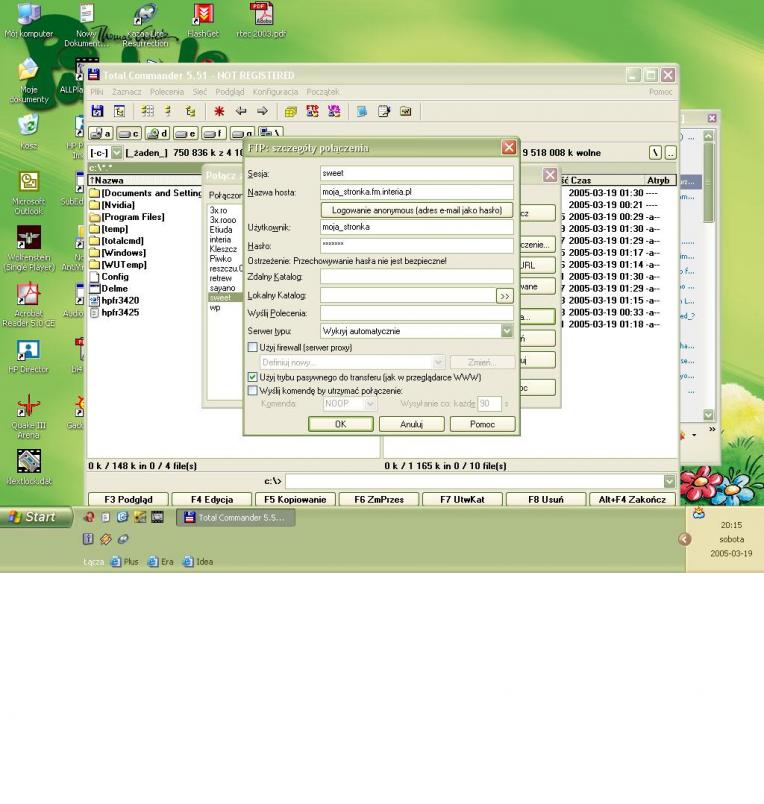Screen dimensions: 764x804
Task: Open Serwer typu dropdown
Action: coord(507,331)
